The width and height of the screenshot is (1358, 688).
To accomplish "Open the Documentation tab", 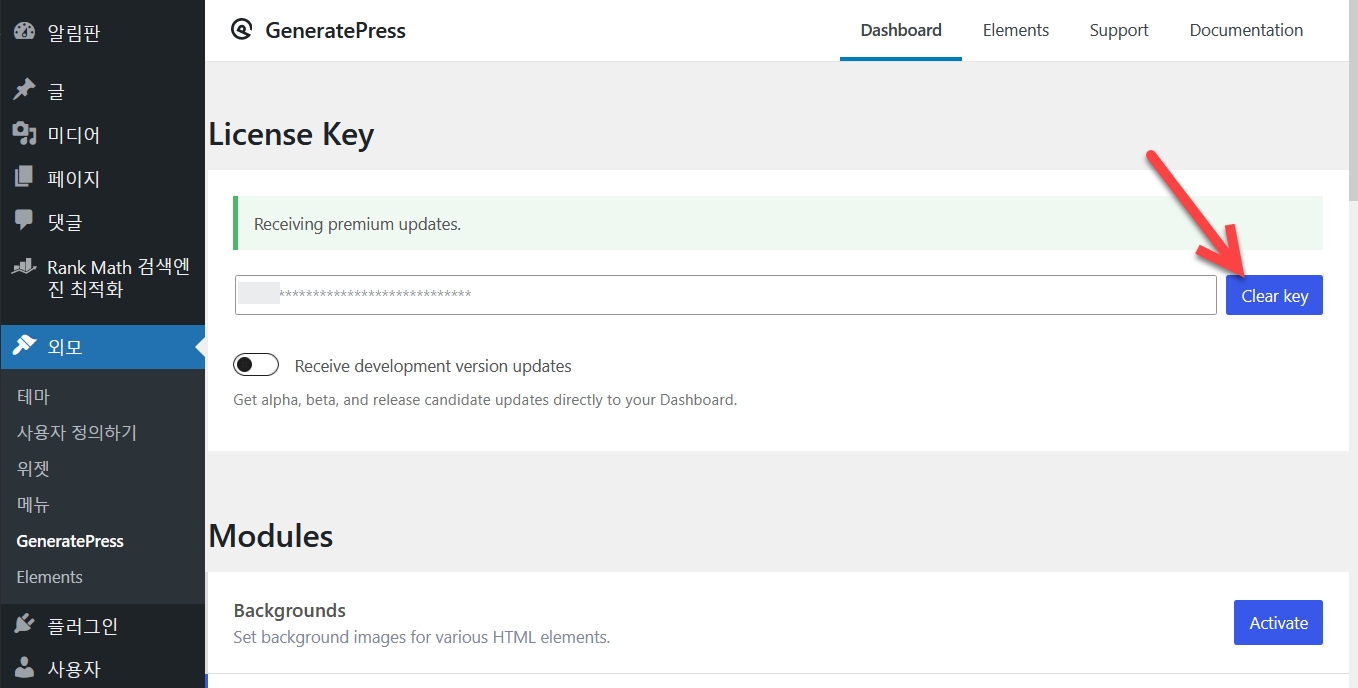I will click(x=1246, y=30).
